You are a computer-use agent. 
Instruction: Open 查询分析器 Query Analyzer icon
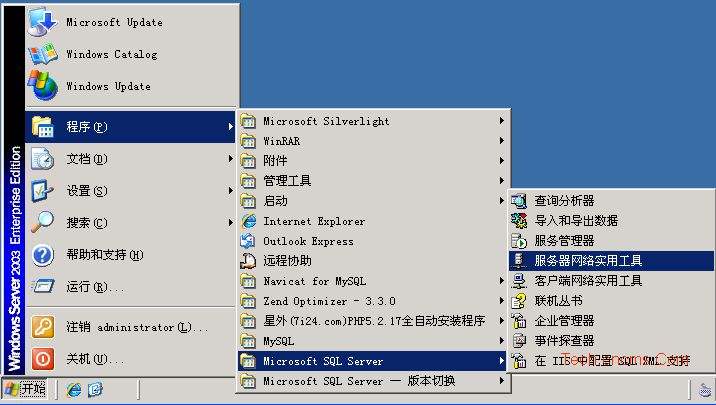(x=519, y=200)
